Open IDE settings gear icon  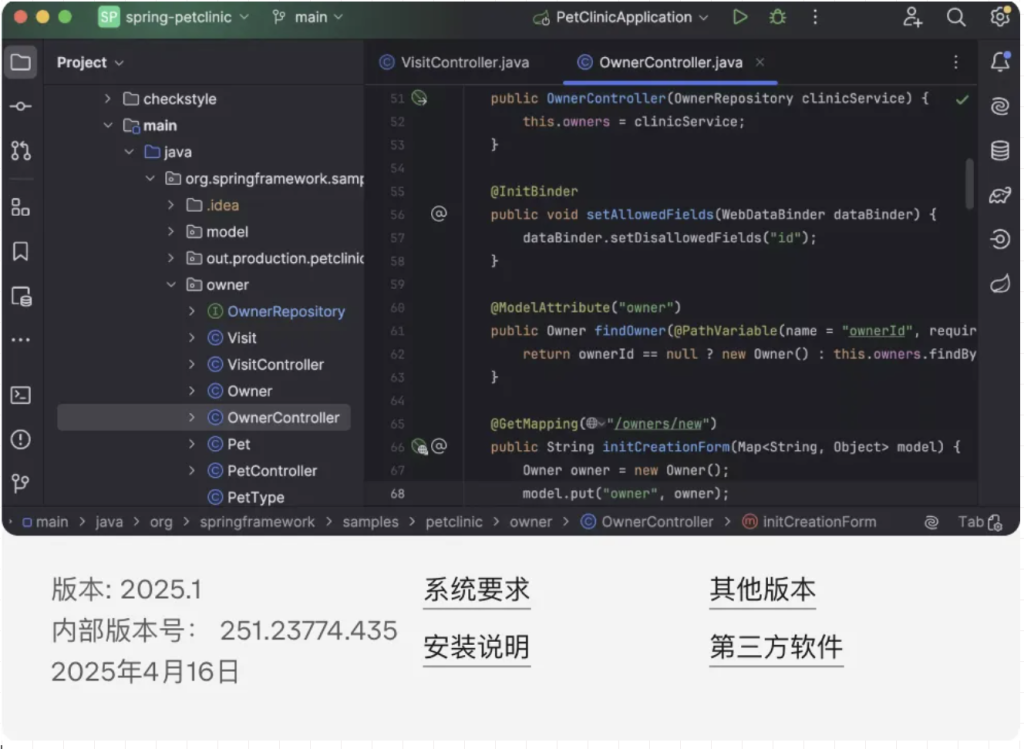point(999,17)
